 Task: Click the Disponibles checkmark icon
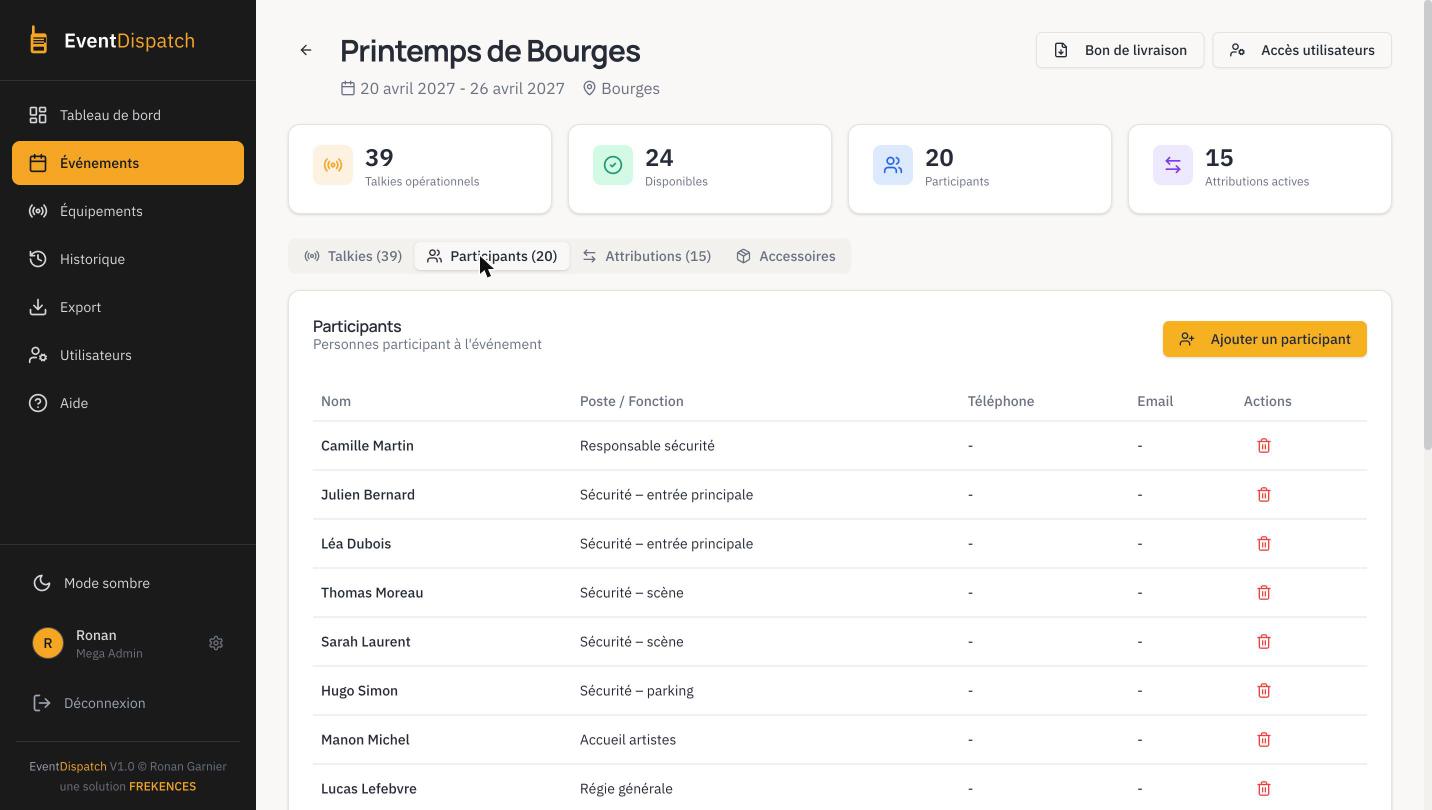pyautogui.click(x=613, y=165)
